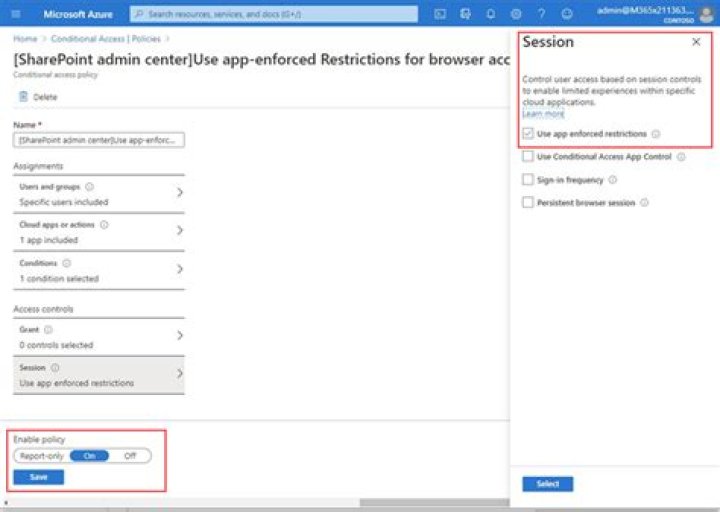Click the admin account name text
720x512 pixels.
click(645, 10)
